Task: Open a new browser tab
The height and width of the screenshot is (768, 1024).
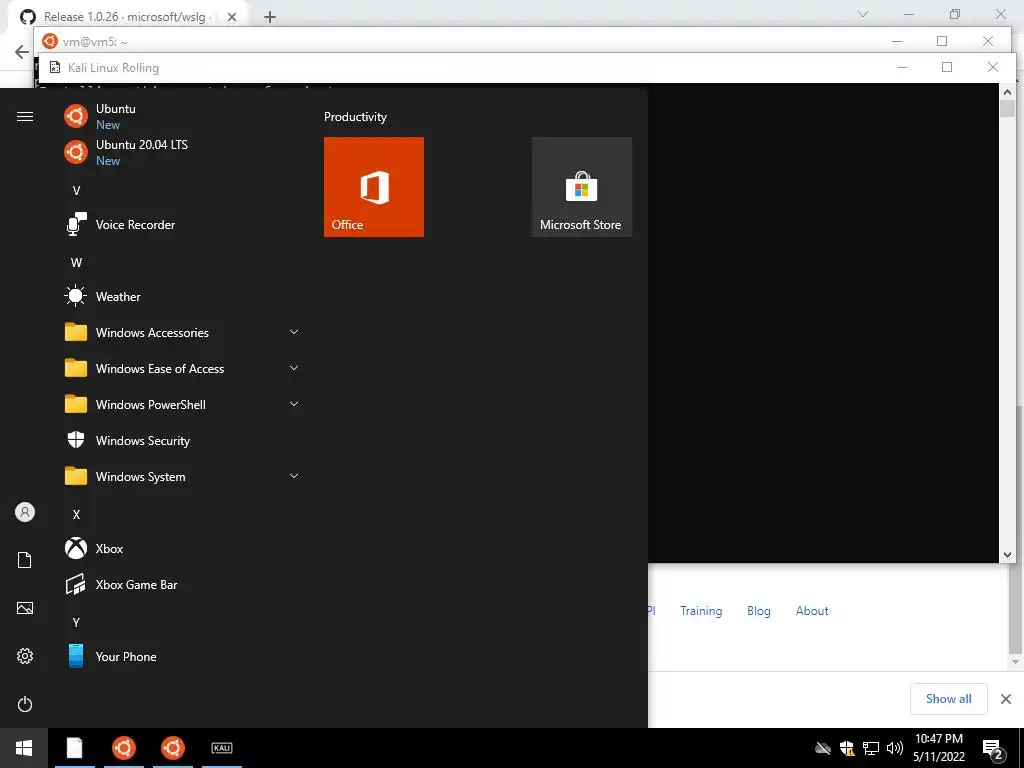Action: click(x=270, y=18)
